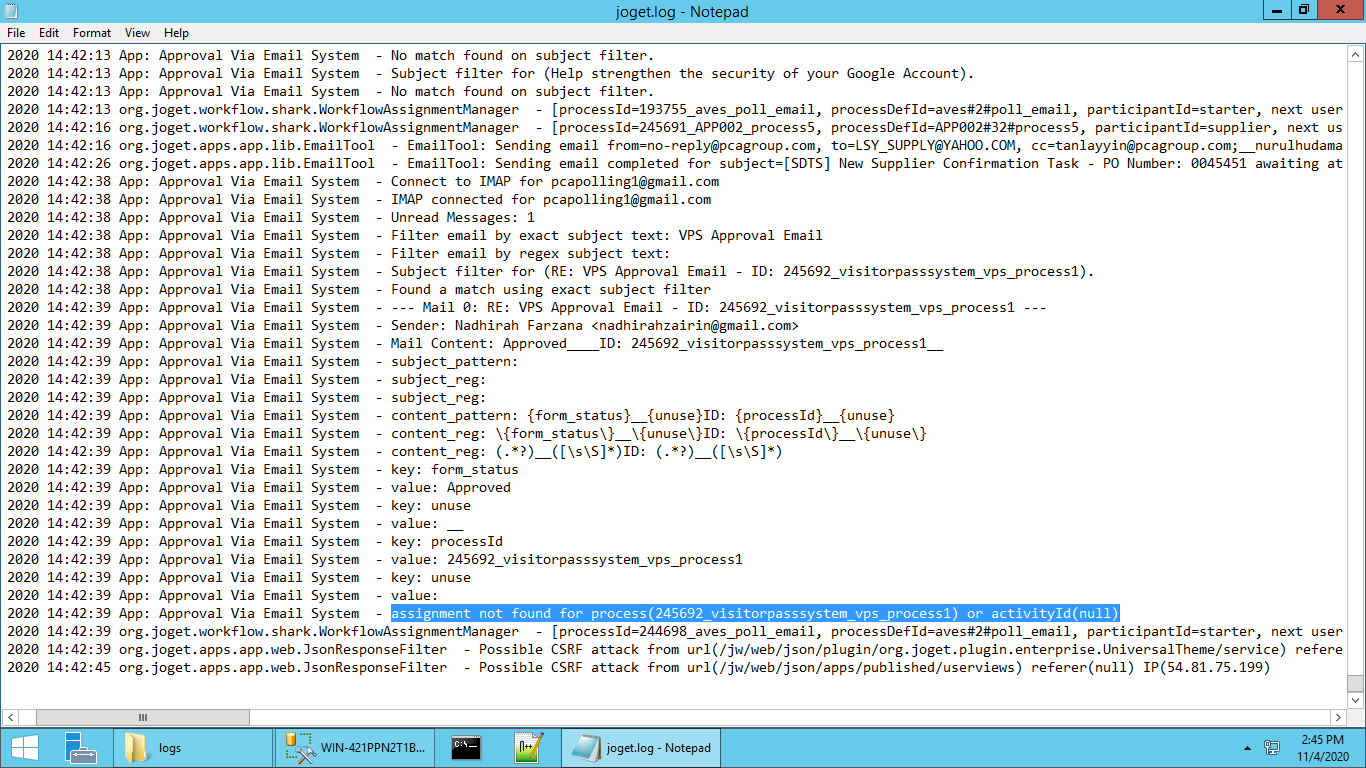This screenshot has height=768, width=1366.
Task: Click the vertical scrollbar up arrow
Action: 1356,54
